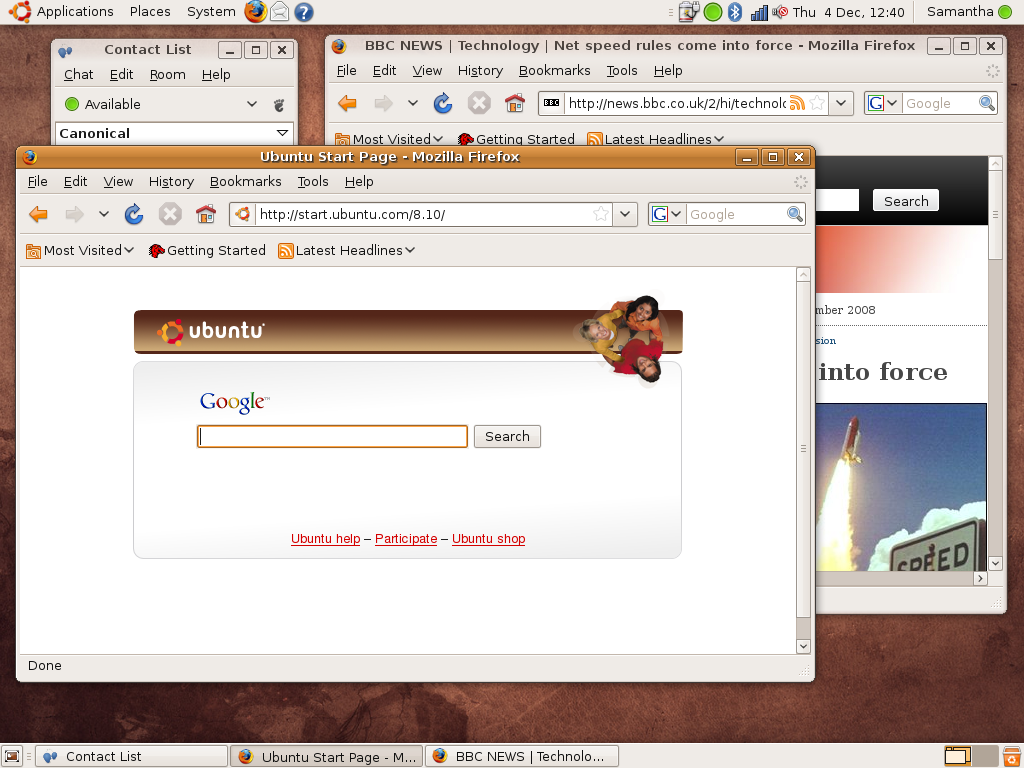Open Most Visited dropdown in Ubuntu Start Page window
The image size is (1024, 768).
[80, 251]
